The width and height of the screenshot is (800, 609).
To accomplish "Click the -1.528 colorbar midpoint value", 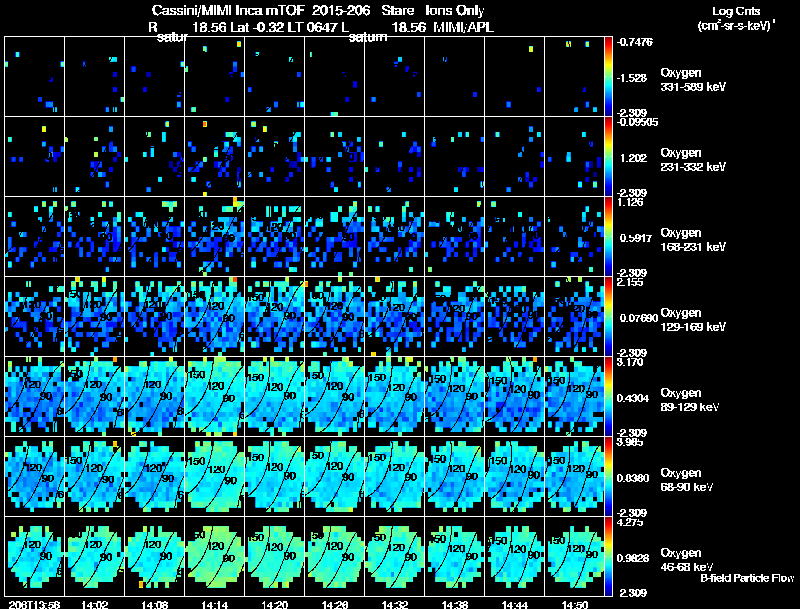I will (x=631, y=78).
